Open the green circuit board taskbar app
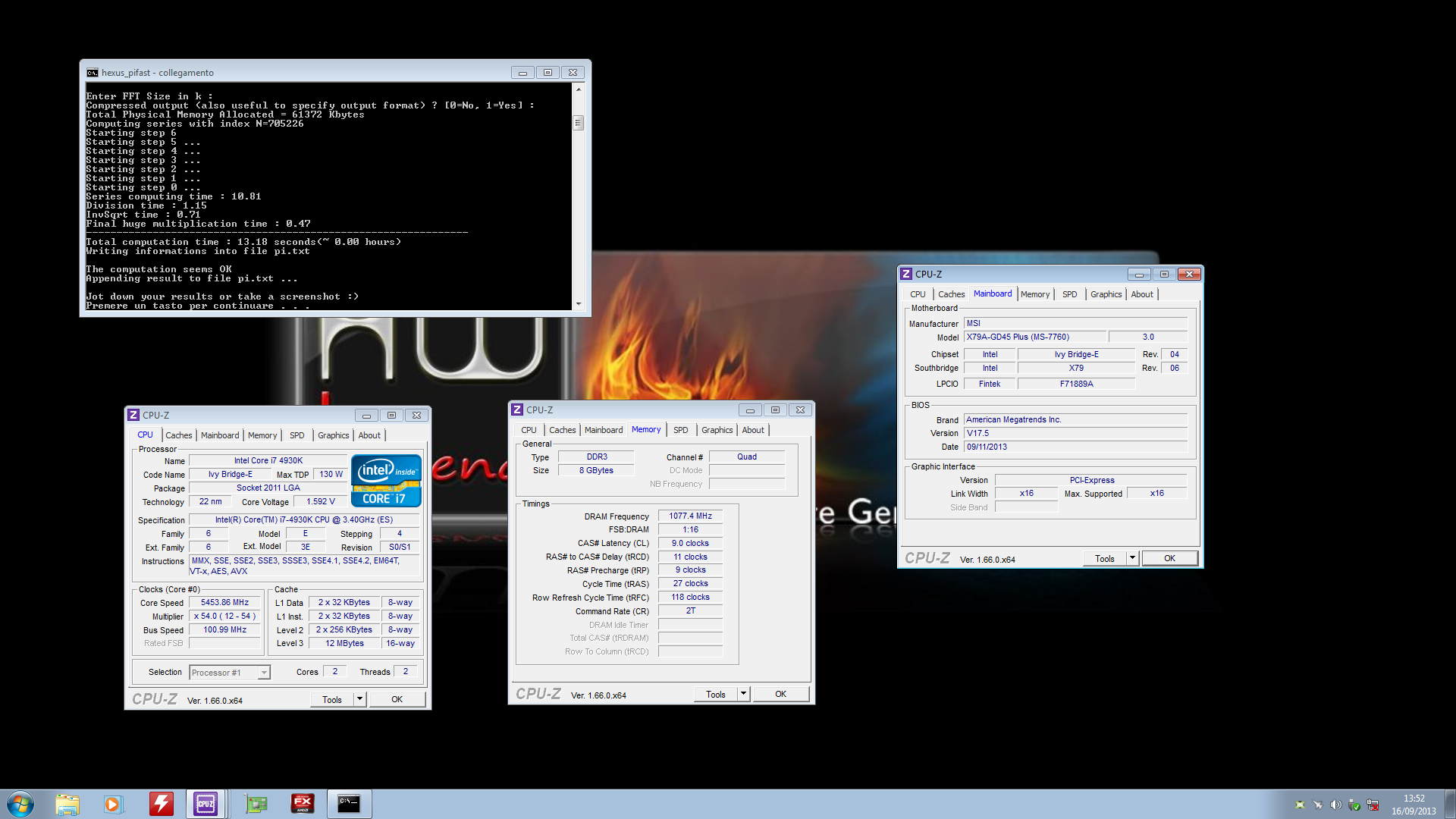 [x=256, y=804]
